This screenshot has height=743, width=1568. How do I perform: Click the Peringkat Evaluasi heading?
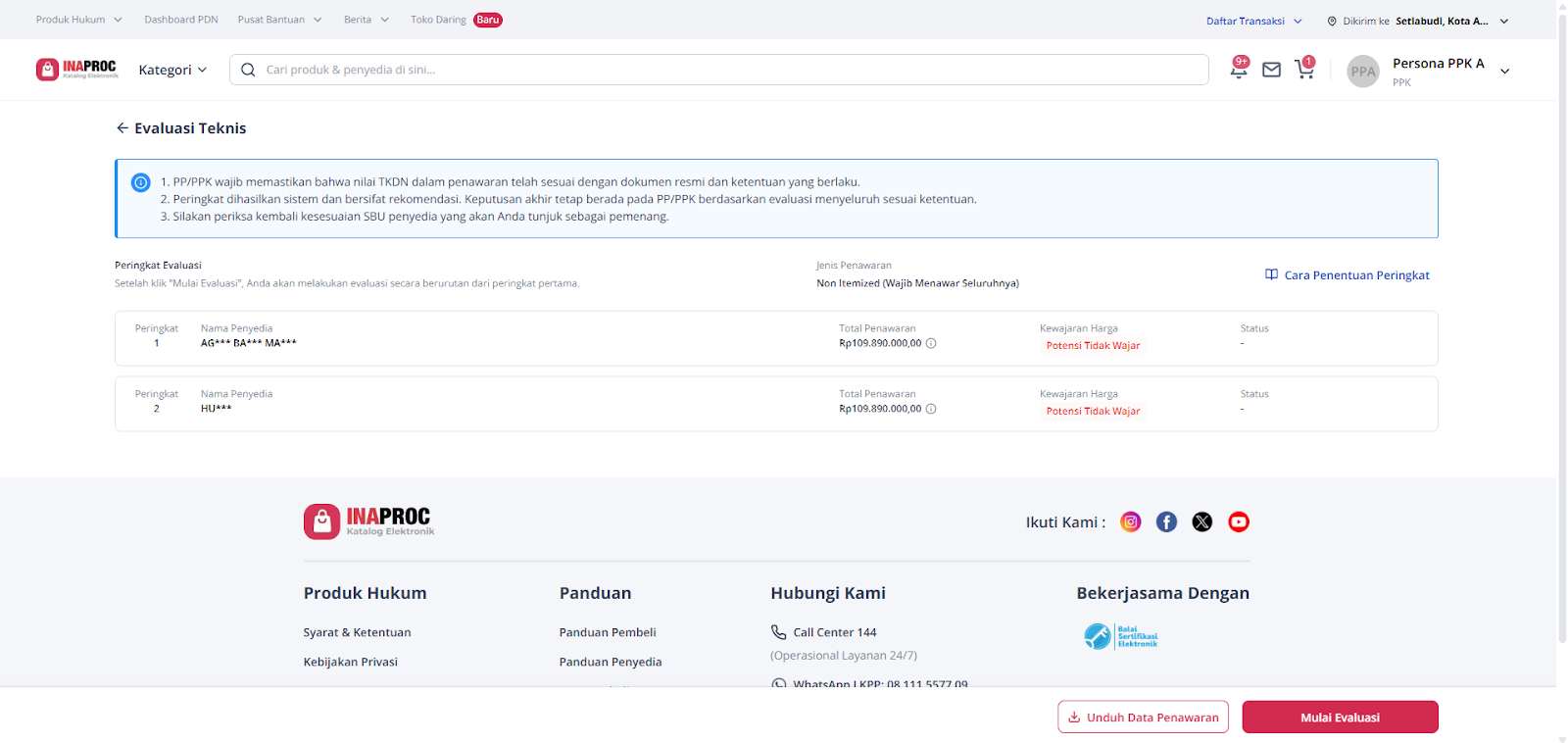pyautogui.click(x=158, y=265)
